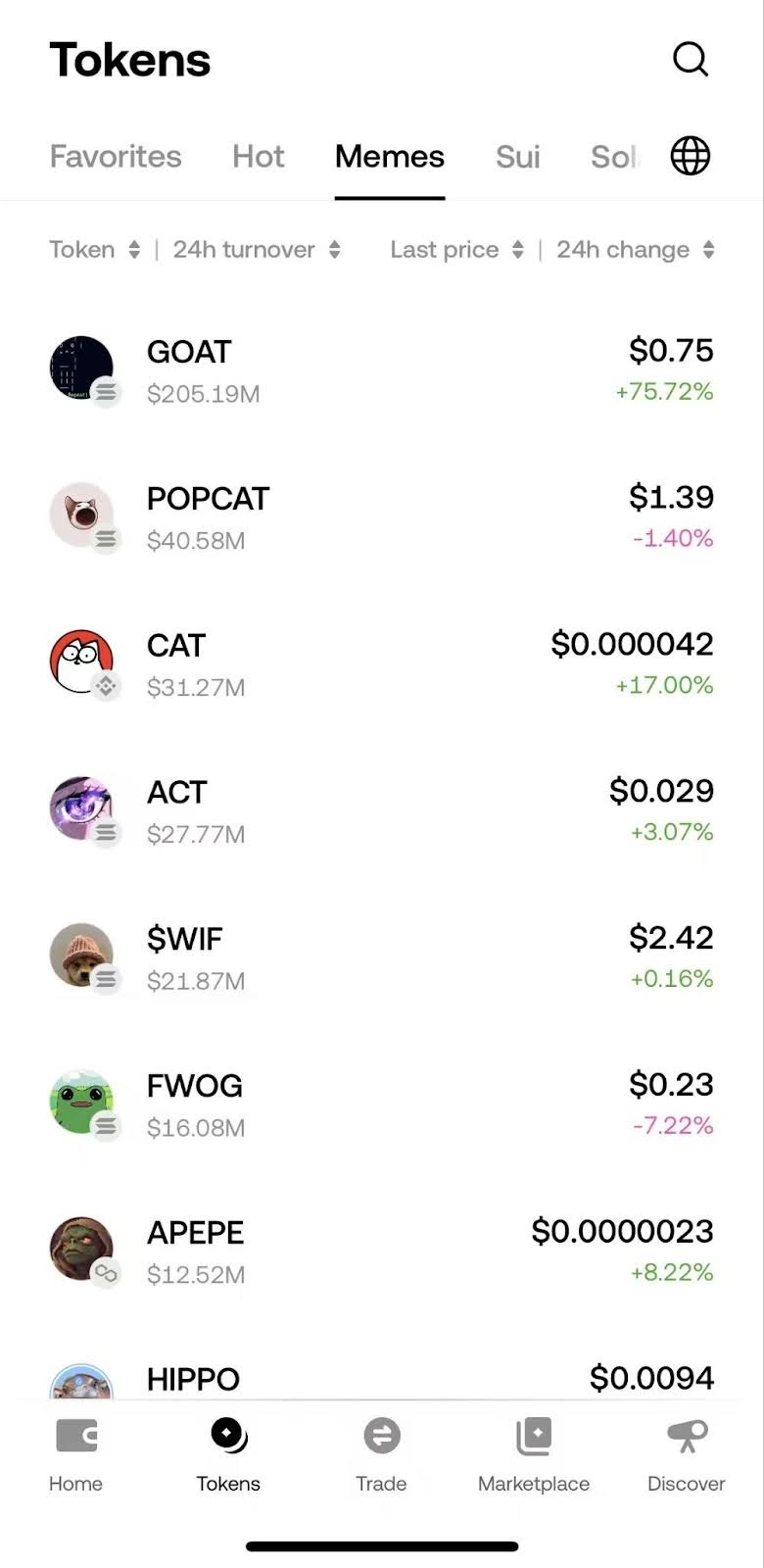Viewport: 764px width, 1568px height.
Task: Select the CAT token price $0.000042
Action: coord(632,644)
